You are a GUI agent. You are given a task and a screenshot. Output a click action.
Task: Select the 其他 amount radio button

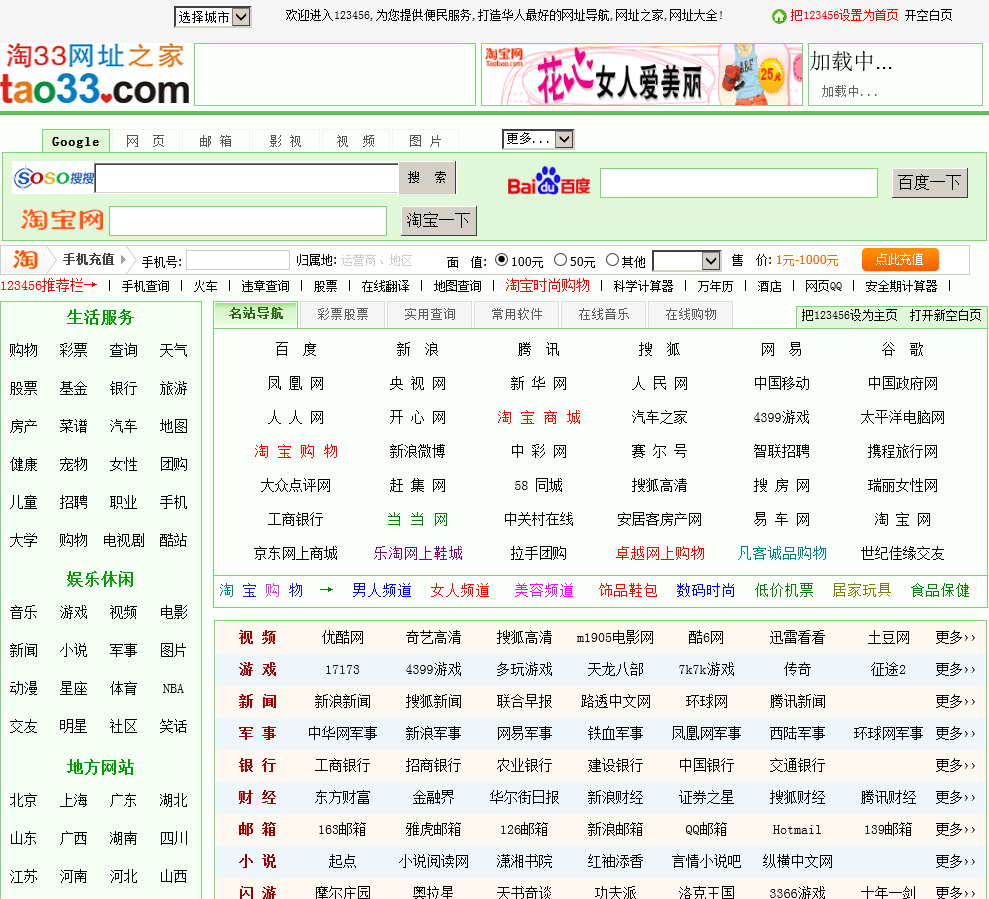612,260
